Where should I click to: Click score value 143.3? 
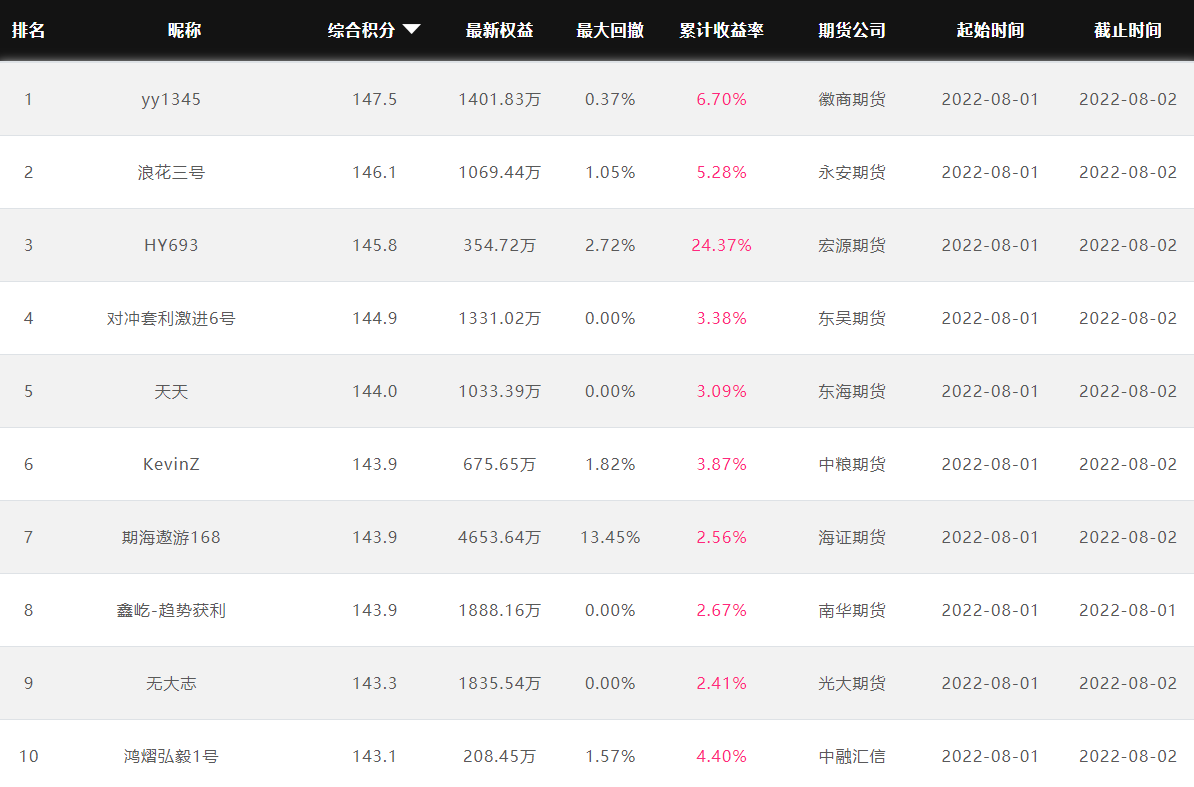pos(375,683)
